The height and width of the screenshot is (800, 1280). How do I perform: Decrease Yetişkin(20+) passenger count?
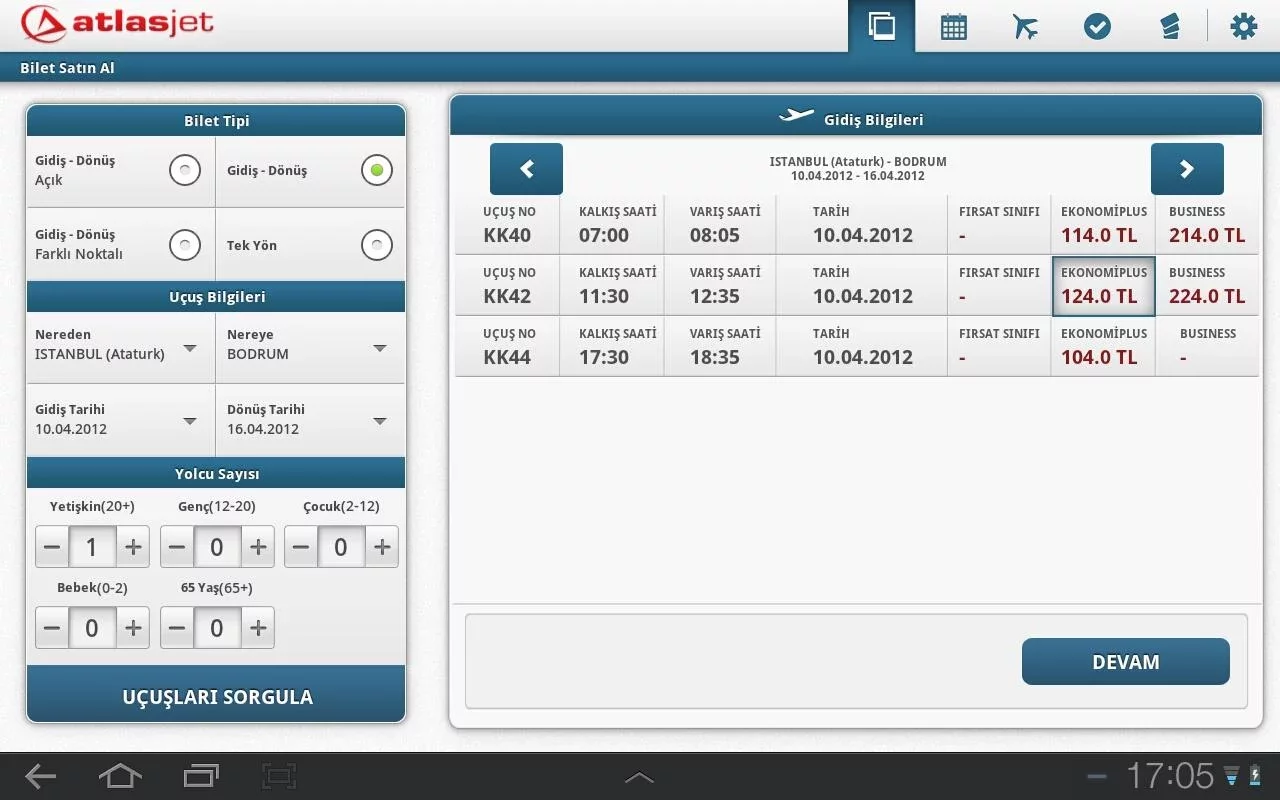point(52,547)
